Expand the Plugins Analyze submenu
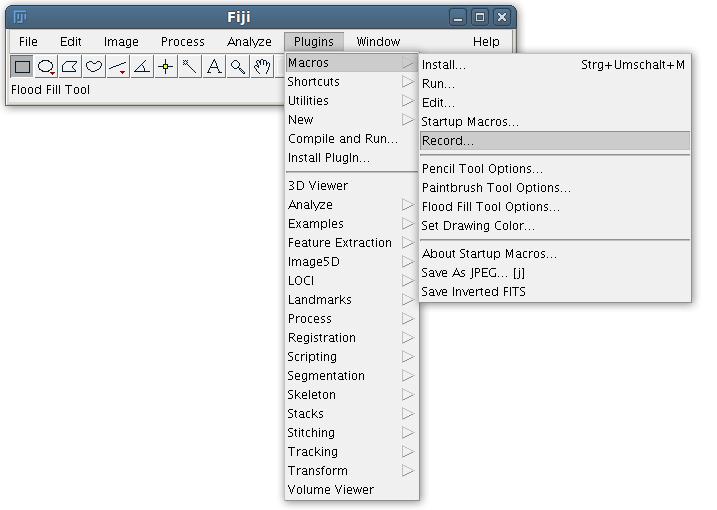 [351, 205]
